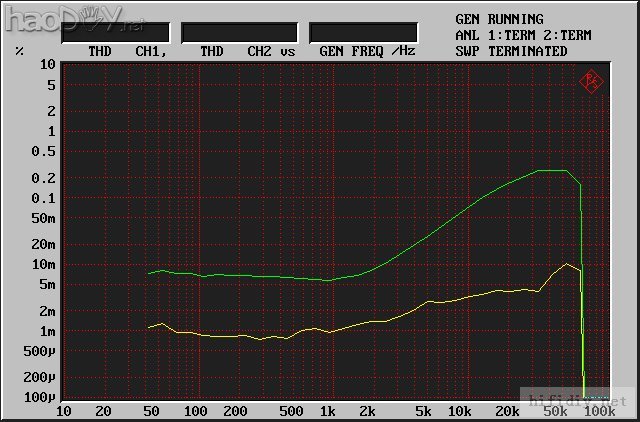Screen dimensions: 640x422
Task: Click the 1k tick label on frequency axis
Action: (327, 411)
